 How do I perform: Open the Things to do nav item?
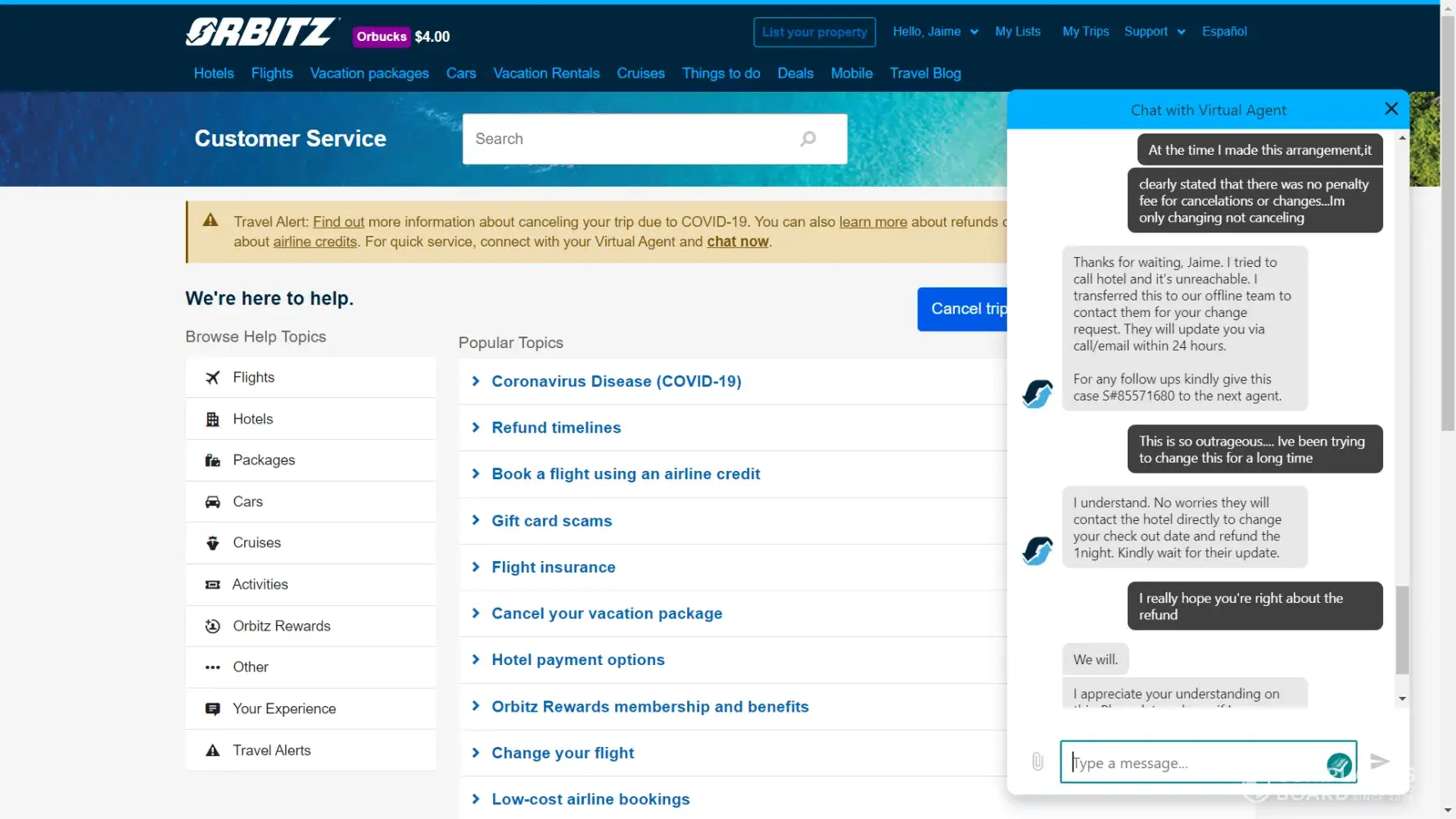pyautogui.click(x=721, y=74)
